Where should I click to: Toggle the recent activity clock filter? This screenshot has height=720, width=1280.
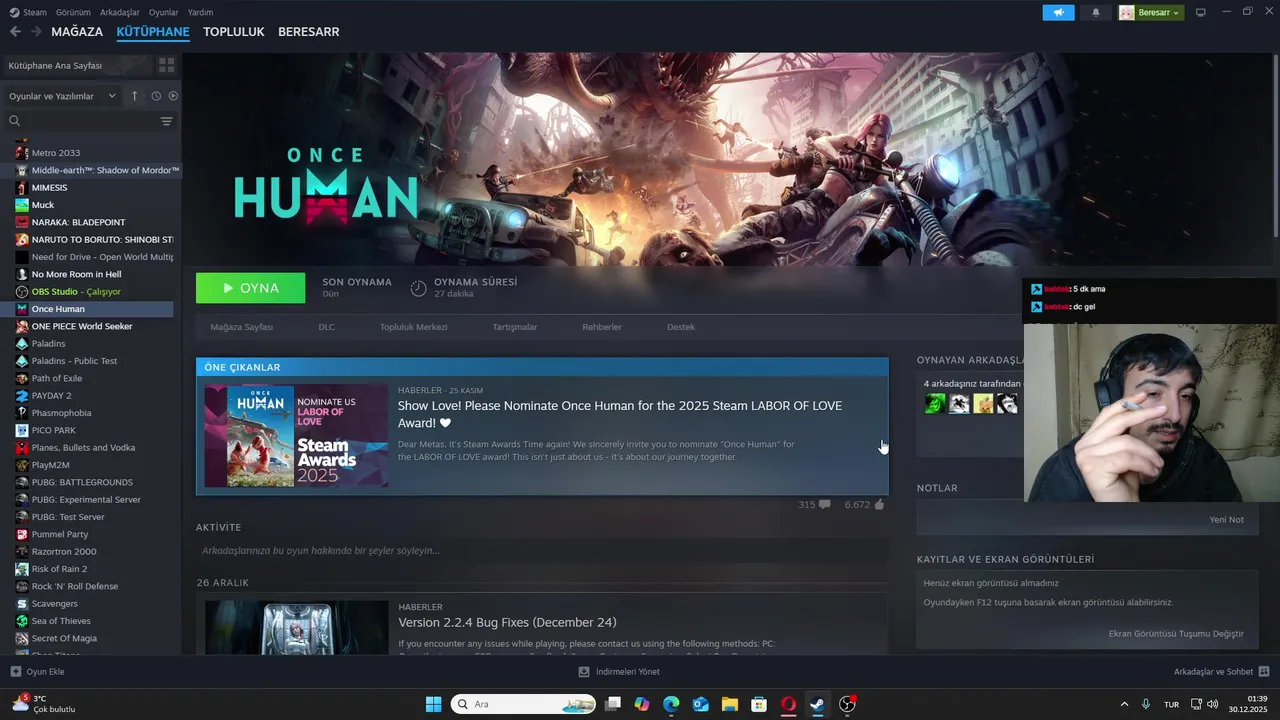pyautogui.click(x=156, y=96)
